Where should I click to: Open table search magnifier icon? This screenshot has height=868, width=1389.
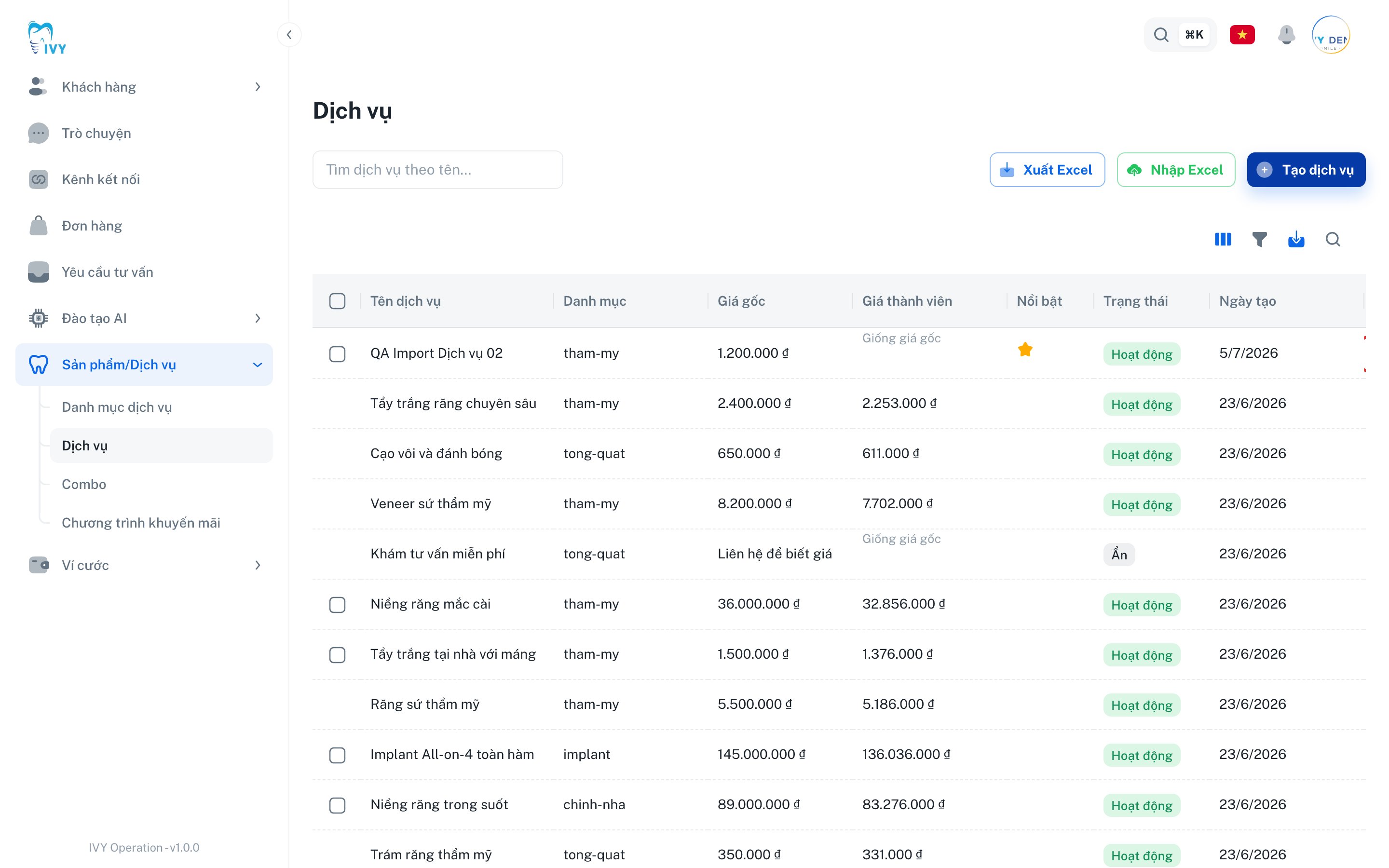[1333, 239]
